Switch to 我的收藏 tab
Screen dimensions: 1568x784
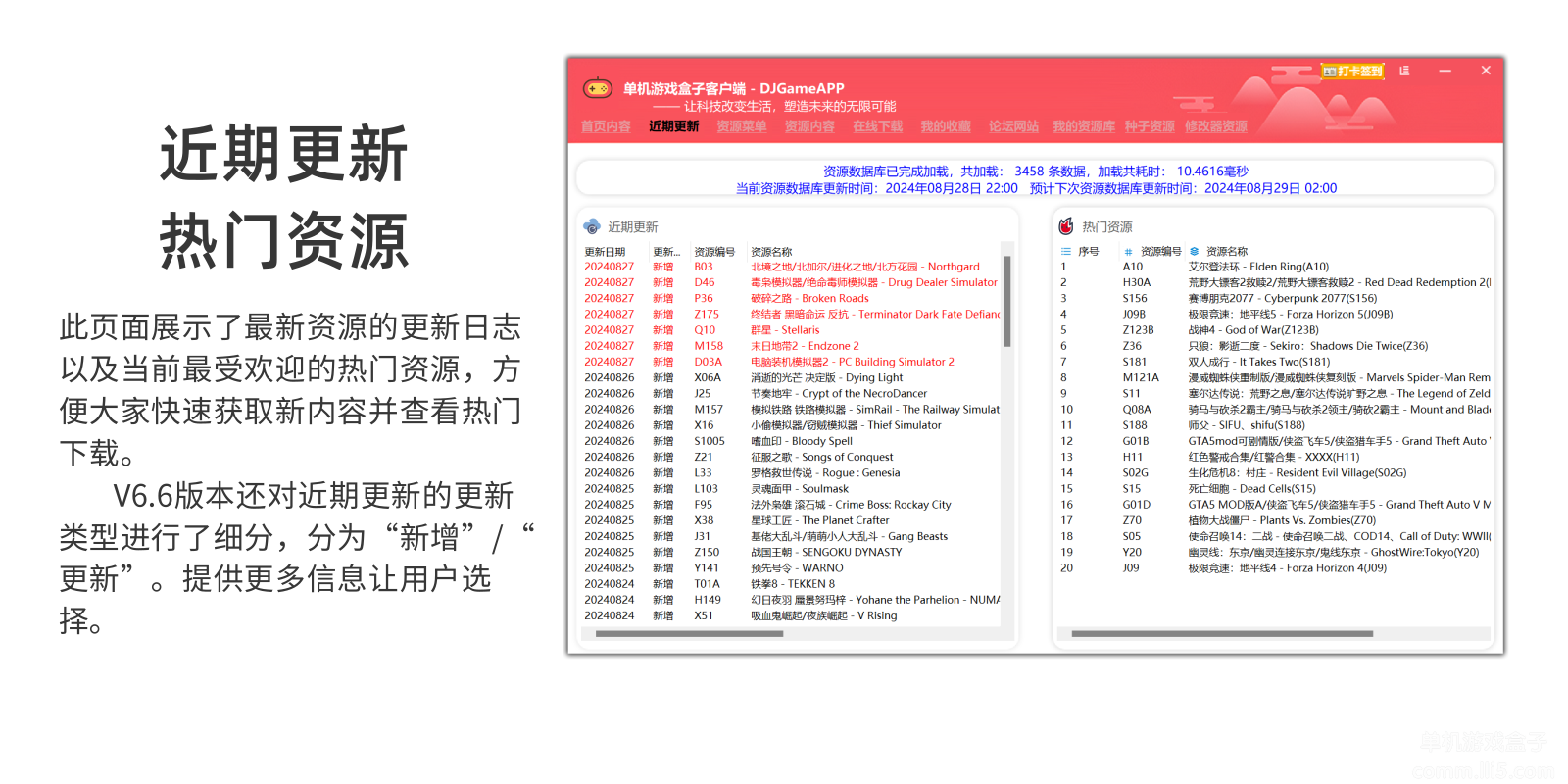tap(946, 126)
